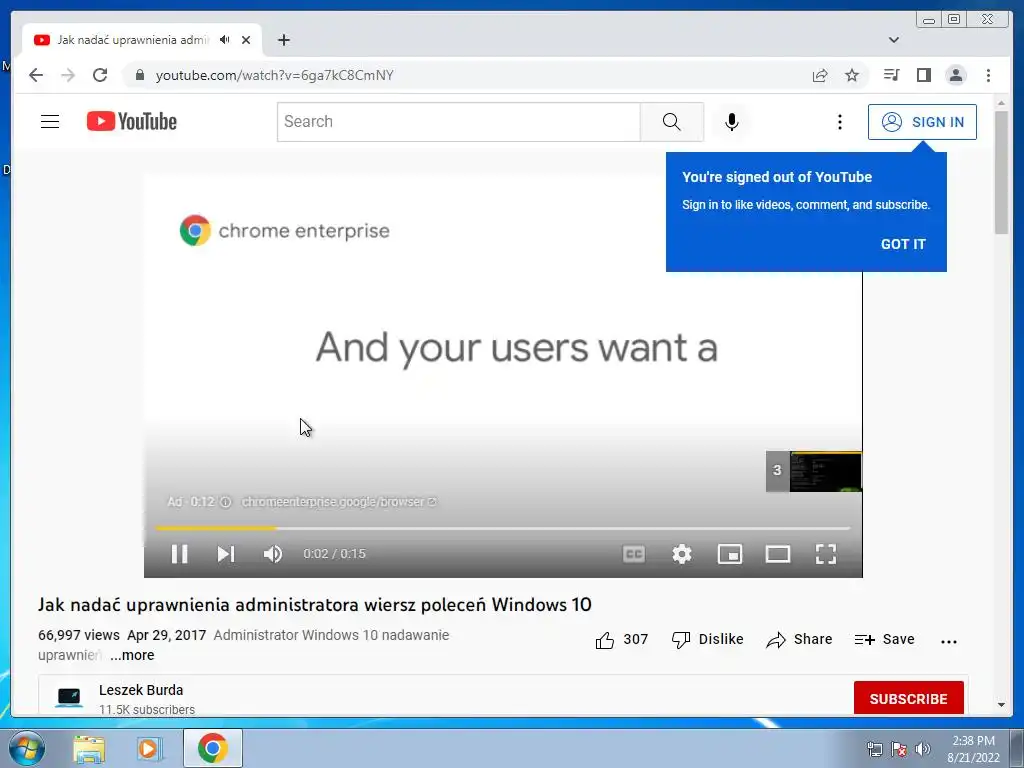Pause the video ad
The height and width of the screenshot is (768, 1024).
pos(180,554)
